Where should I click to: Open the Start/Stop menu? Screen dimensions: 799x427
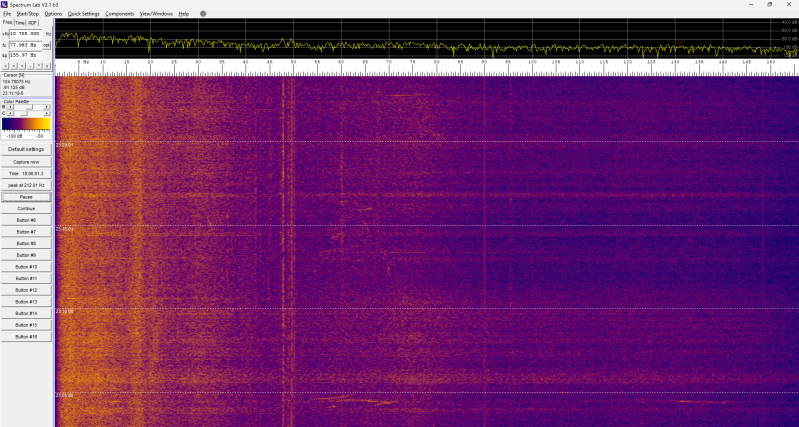[x=28, y=14]
